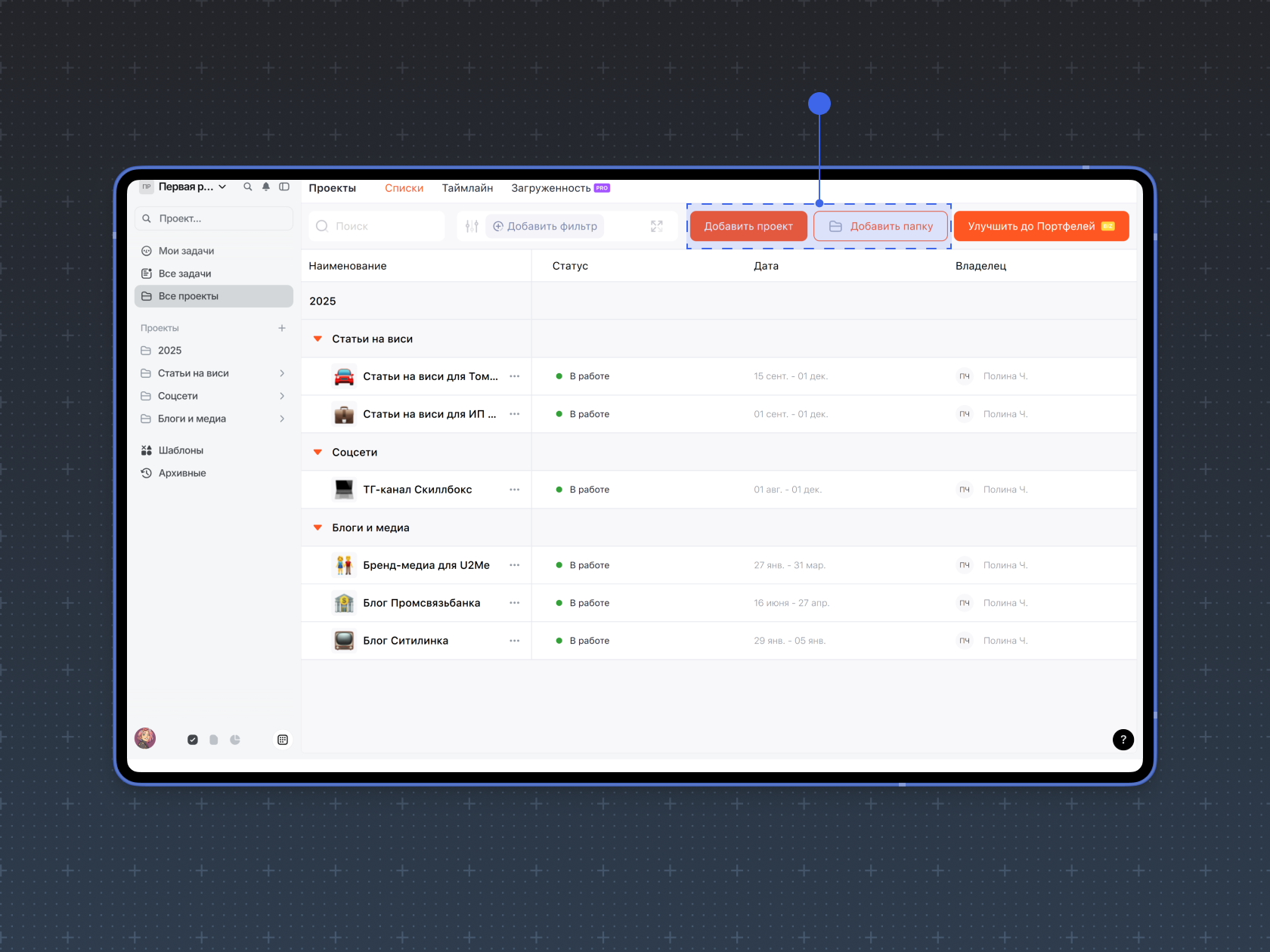The width and height of the screenshot is (1270, 952).
Task: Click plus icon next to Проекты section
Action: click(x=282, y=328)
